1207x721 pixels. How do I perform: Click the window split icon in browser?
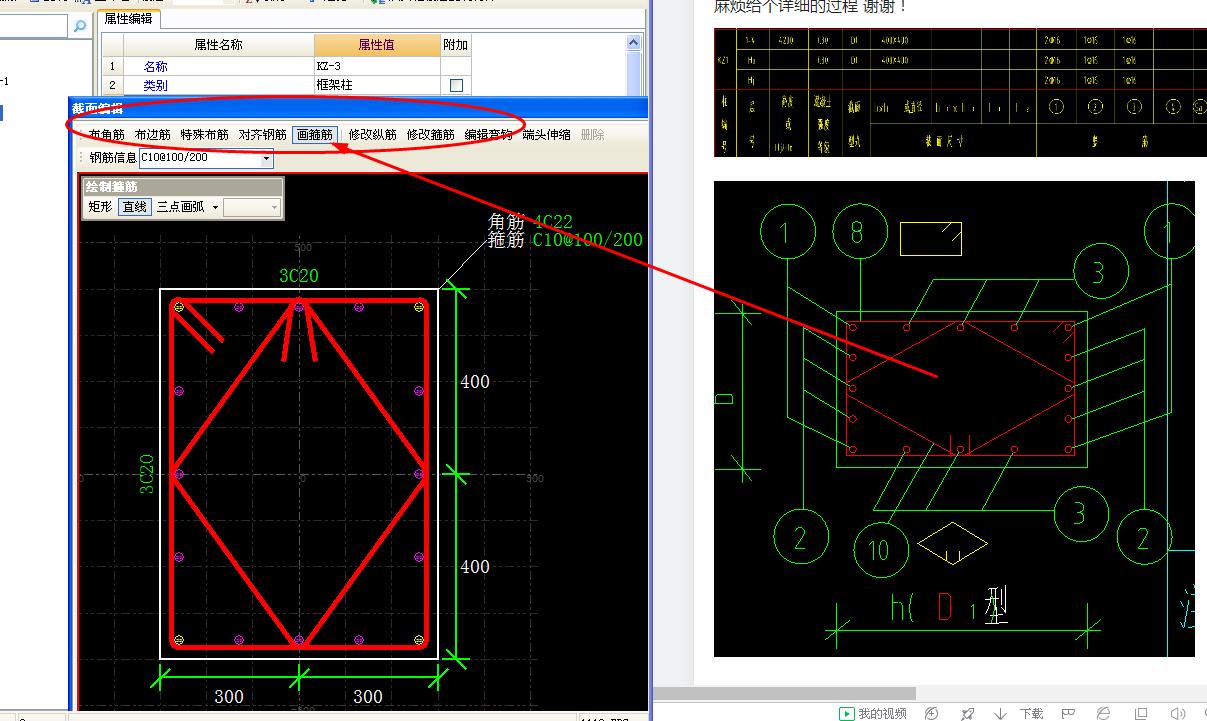[1141, 713]
